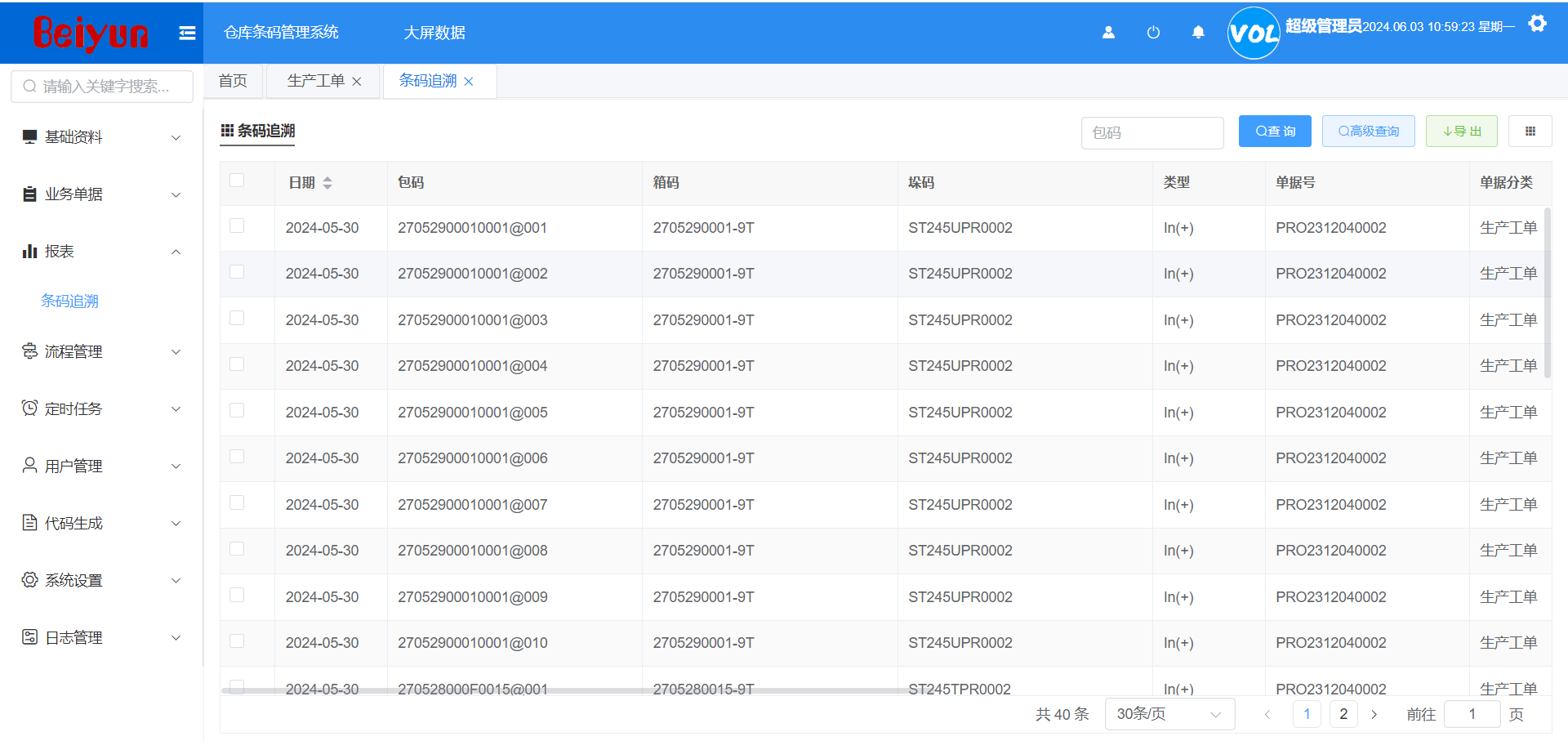Open the user profile icon in header

(1108, 33)
